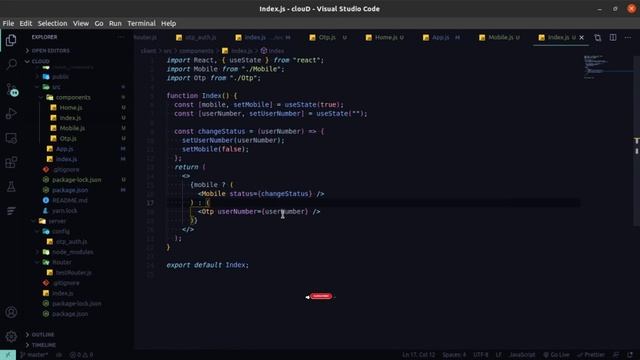Open otp_auth.js in the config folder

coord(71,242)
